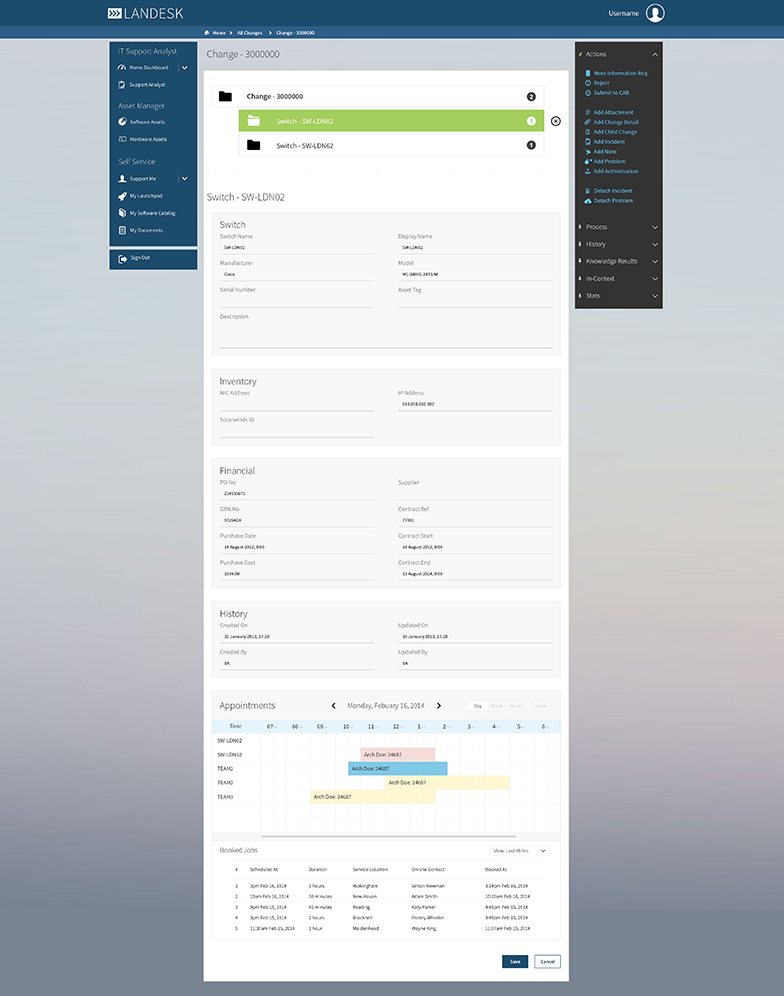Click the Sign Out icon

(121, 258)
